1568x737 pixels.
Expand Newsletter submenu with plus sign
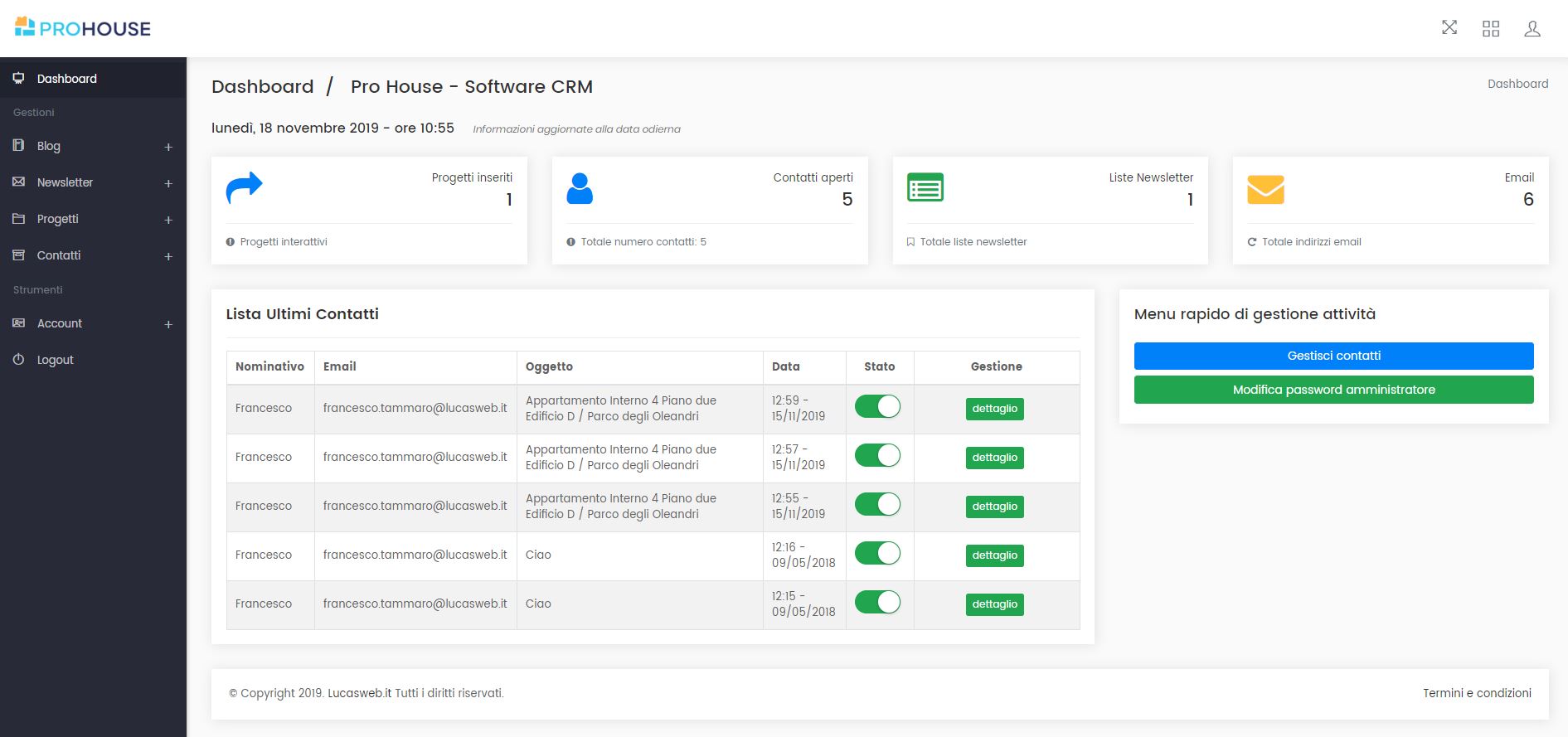tap(168, 183)
